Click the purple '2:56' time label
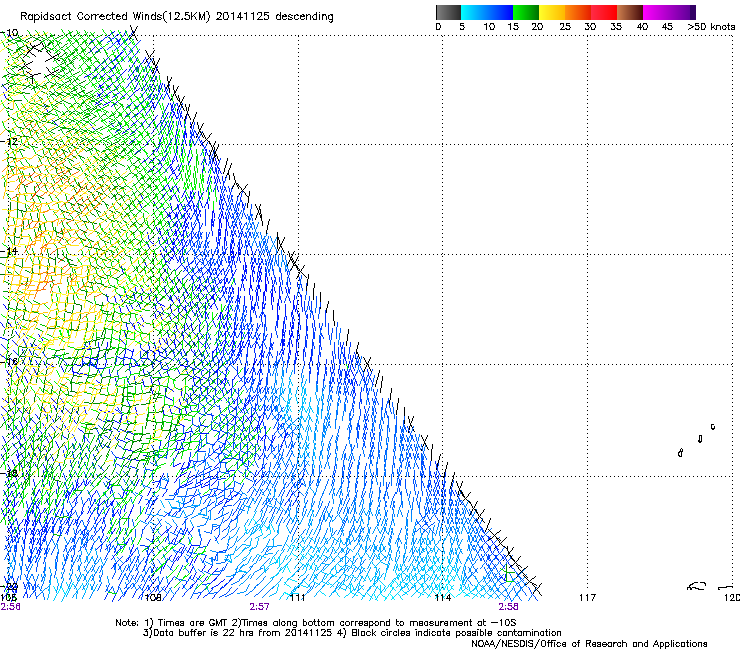740x650 pixels. click(10, 607)
